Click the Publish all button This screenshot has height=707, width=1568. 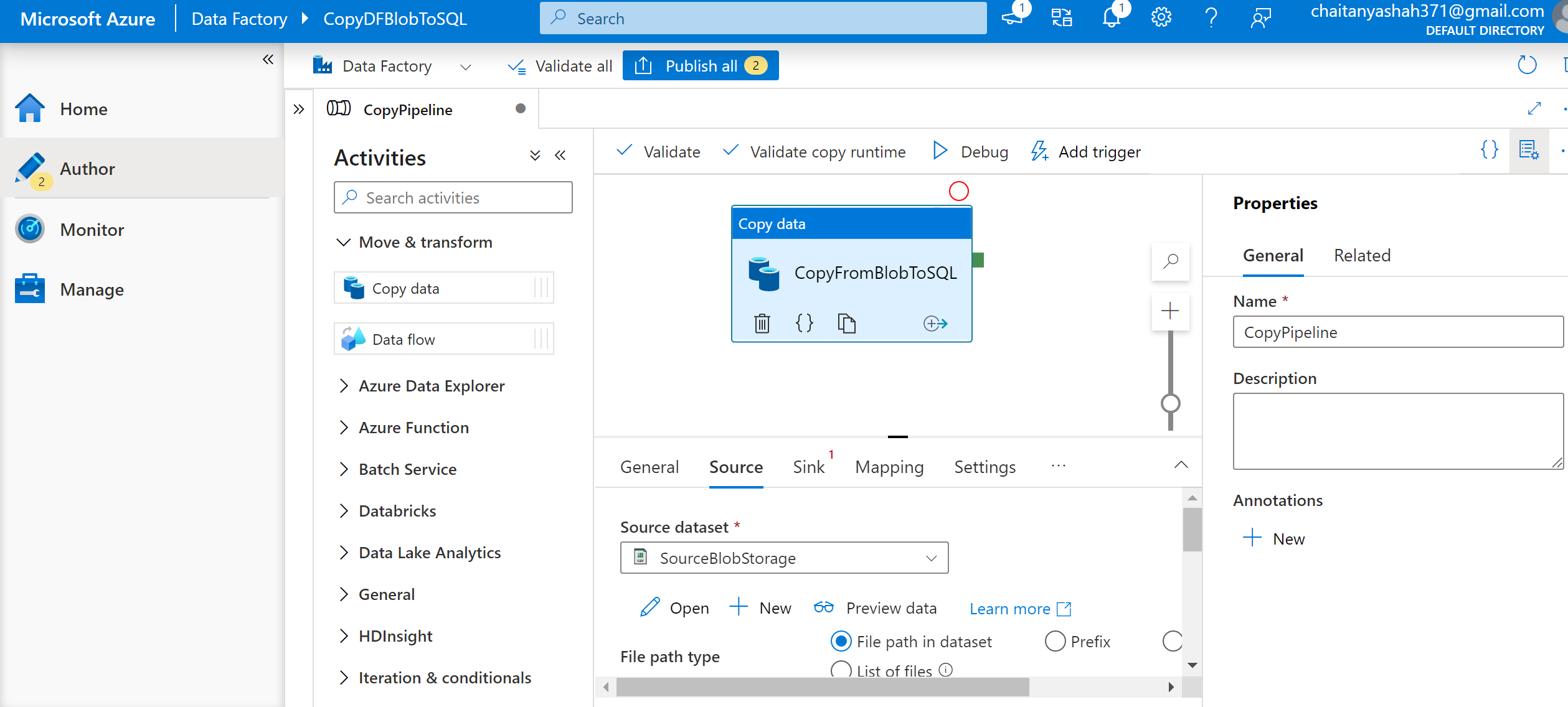coord(700,65)
